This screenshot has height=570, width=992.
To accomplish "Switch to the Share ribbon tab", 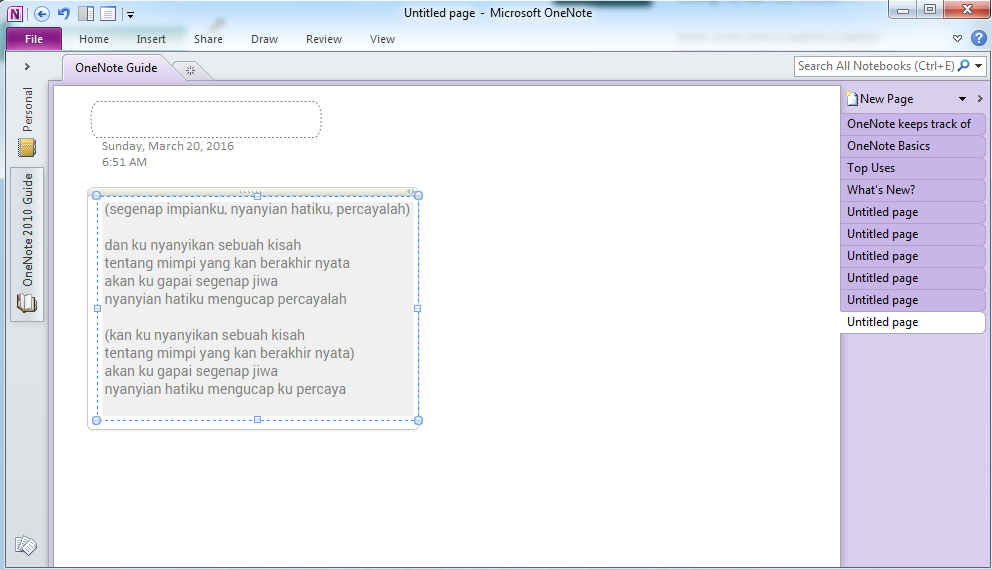I will click(208, 39).
